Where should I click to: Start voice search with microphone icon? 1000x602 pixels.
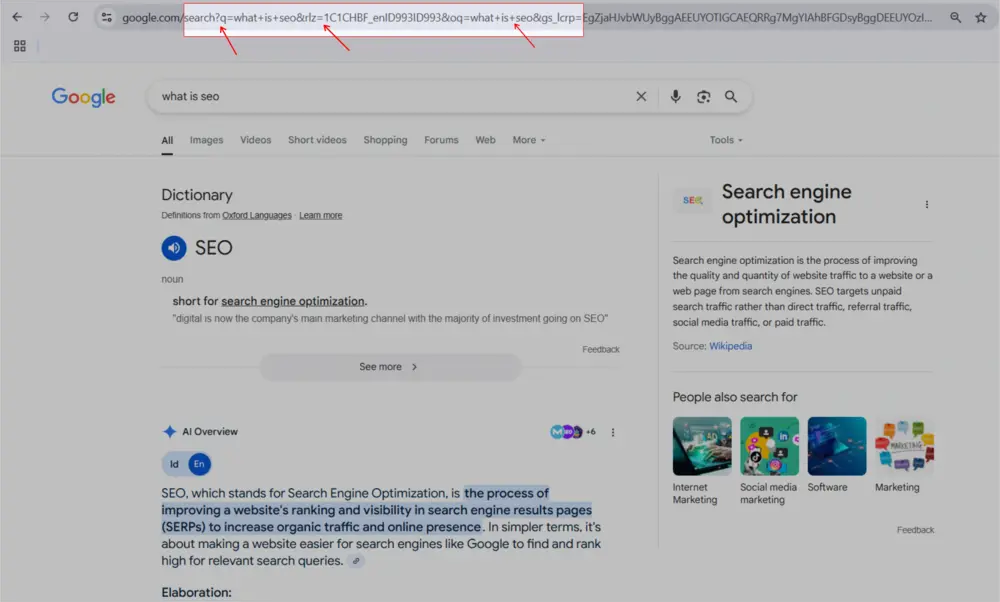point(675,96)
